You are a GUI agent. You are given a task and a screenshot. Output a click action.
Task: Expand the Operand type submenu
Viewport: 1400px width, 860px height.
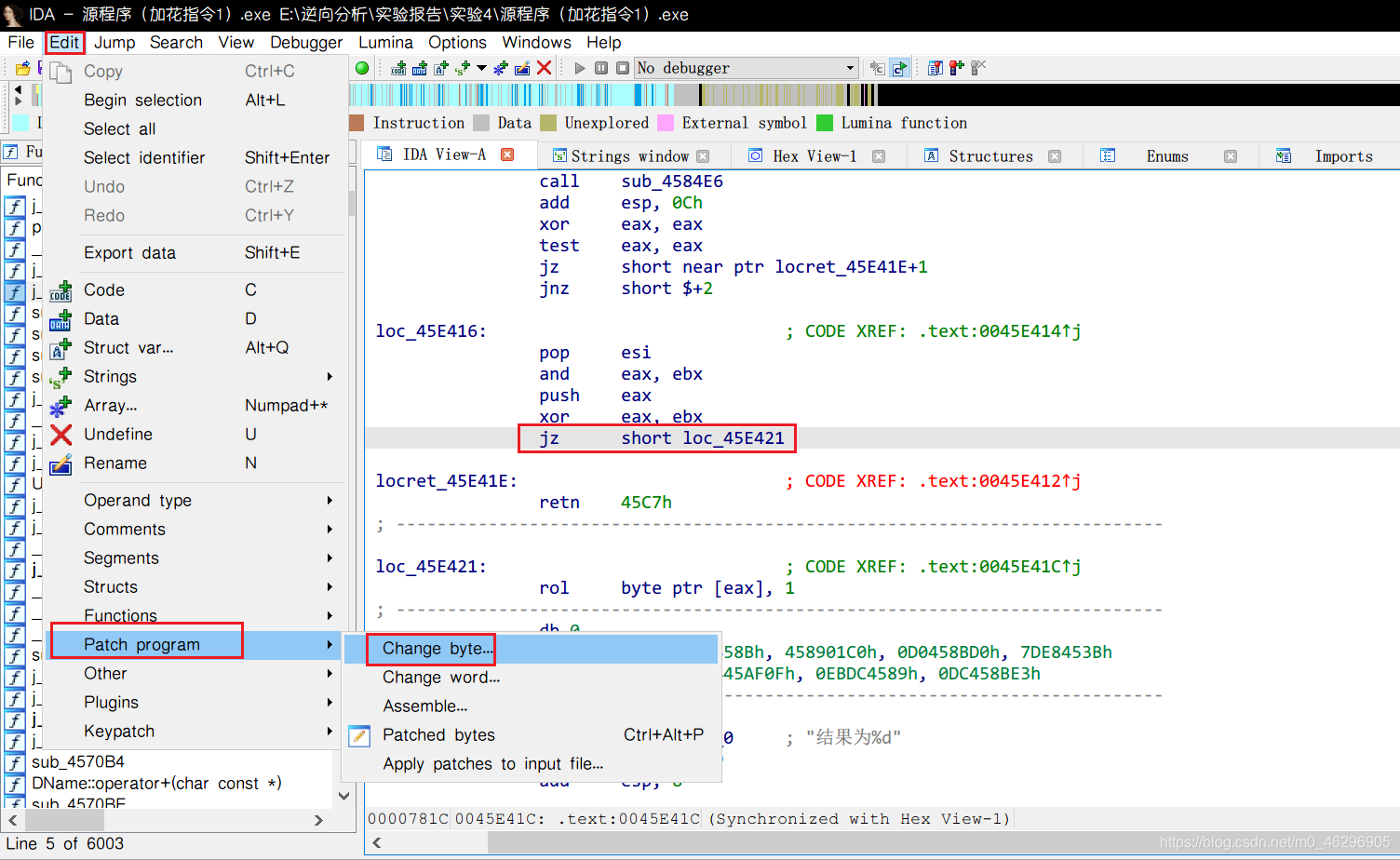click(195, 501)
